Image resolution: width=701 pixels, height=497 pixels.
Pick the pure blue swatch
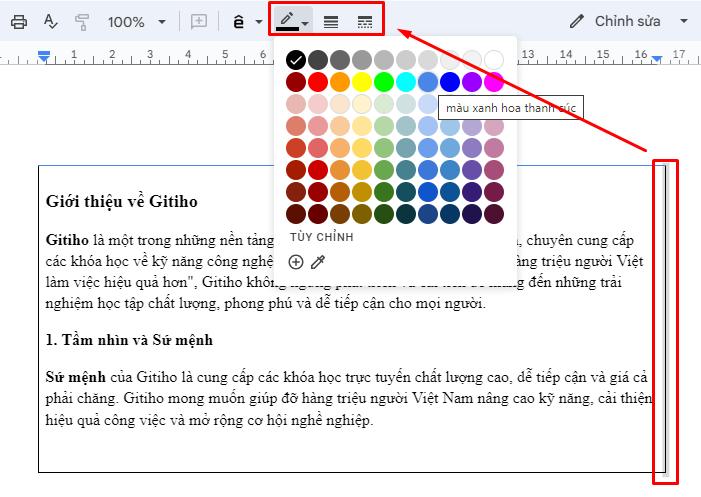450,82
